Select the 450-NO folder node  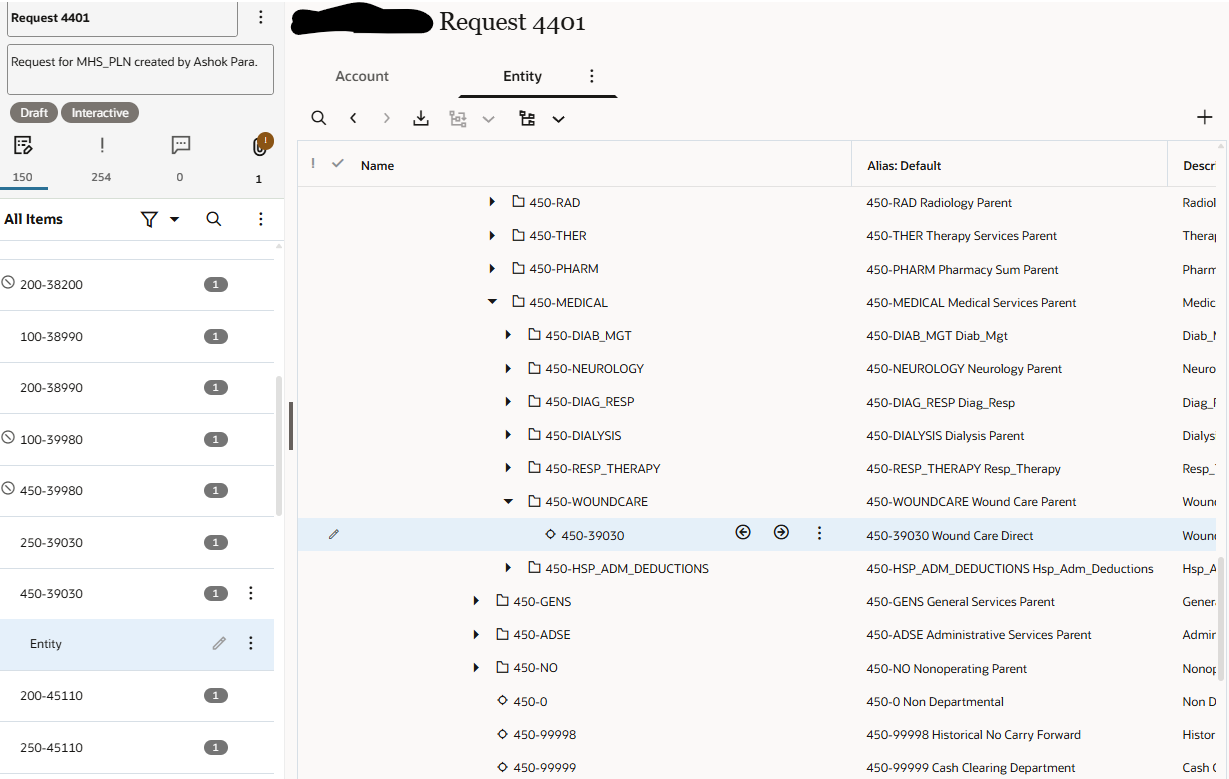click(x=535, y=668)
